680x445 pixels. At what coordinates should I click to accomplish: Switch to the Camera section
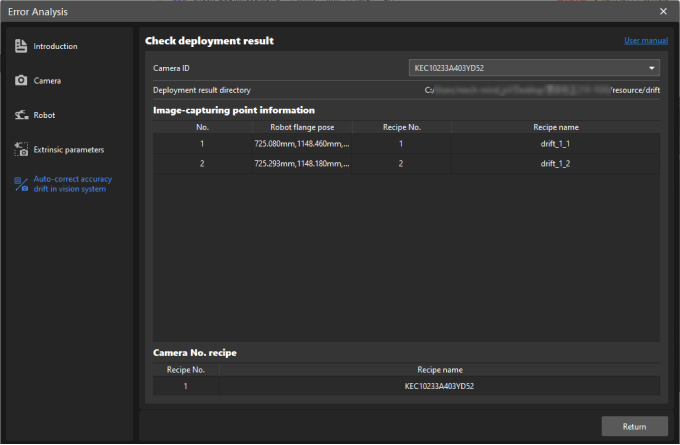pyautogui.click(x=47, y=81)
